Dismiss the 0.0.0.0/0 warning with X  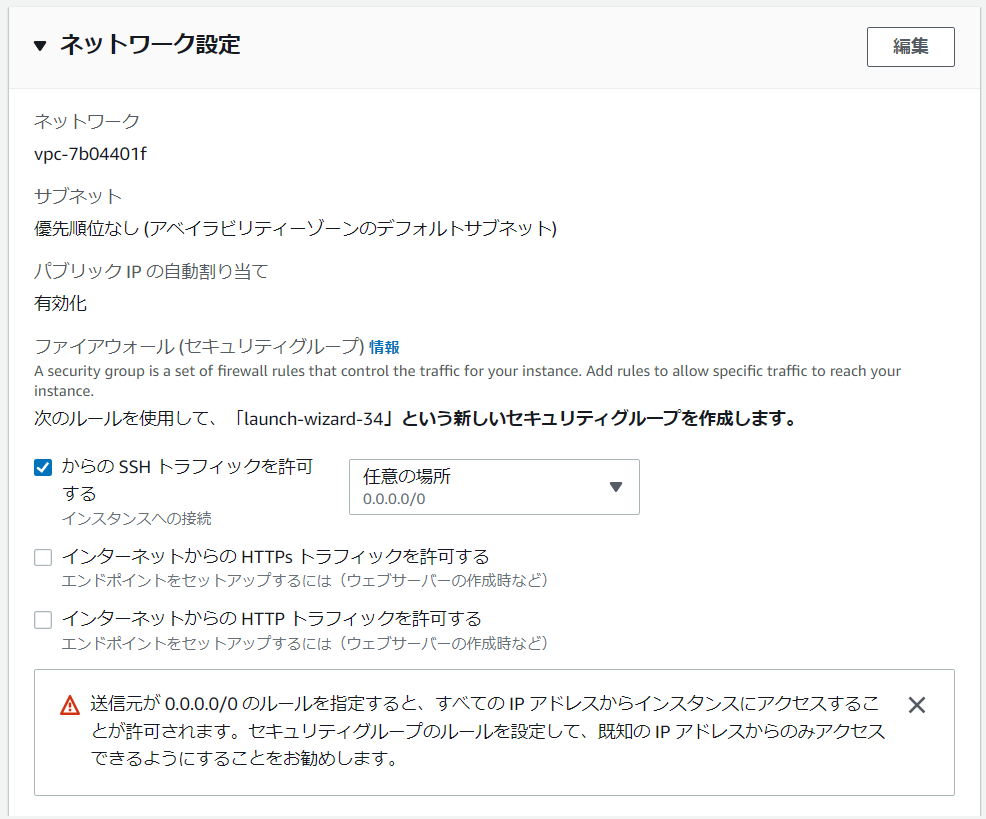point(917,705)
